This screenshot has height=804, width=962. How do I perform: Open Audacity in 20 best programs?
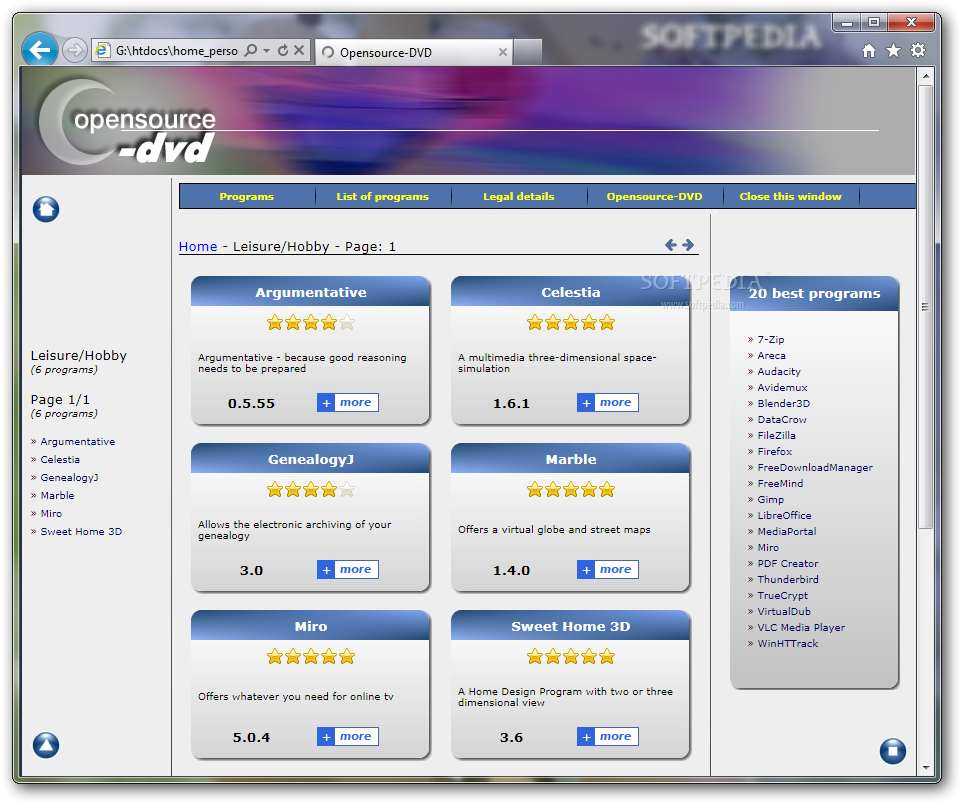coord(779,371)
